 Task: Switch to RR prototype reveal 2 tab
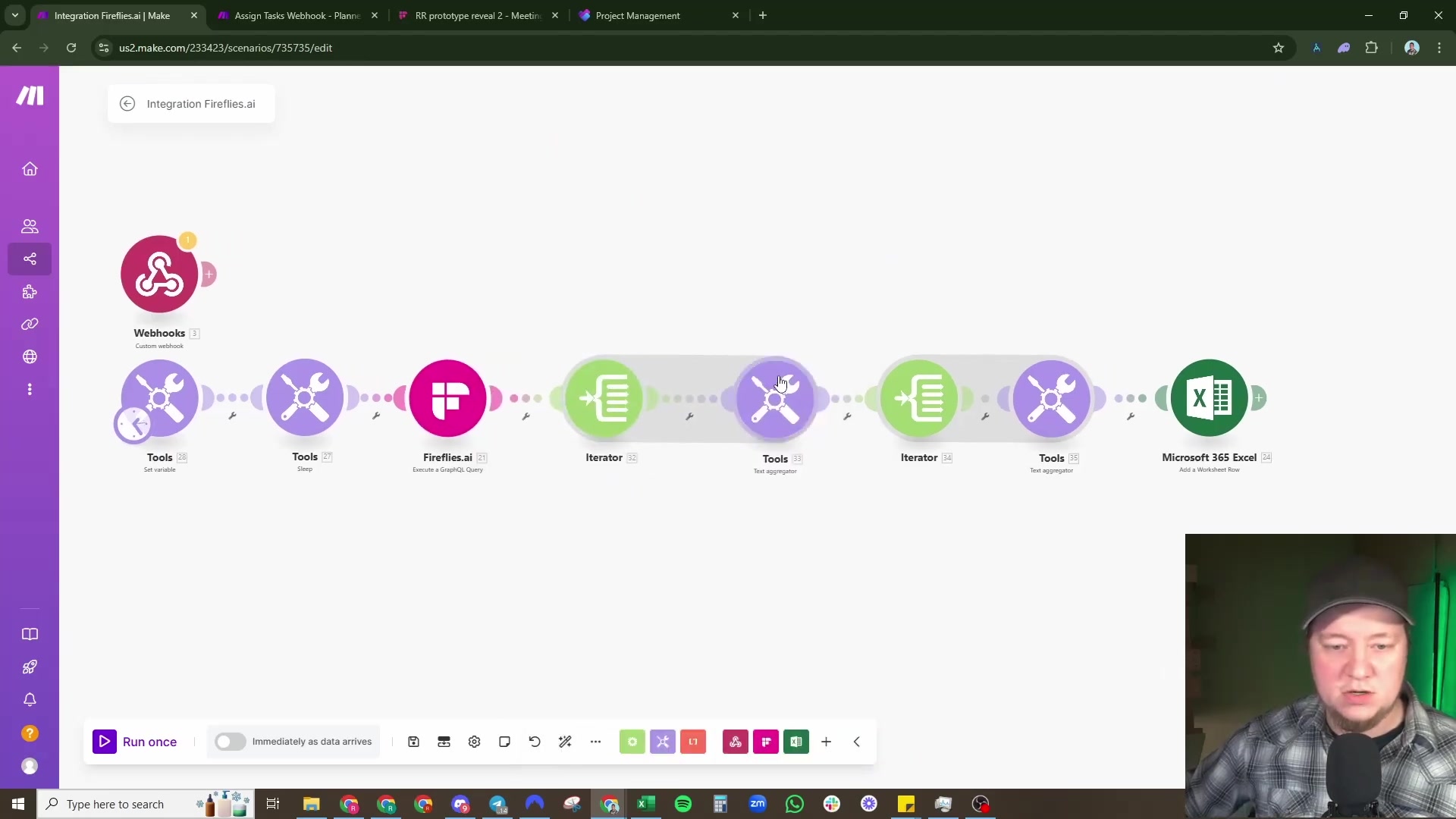[x=478, y=15]
